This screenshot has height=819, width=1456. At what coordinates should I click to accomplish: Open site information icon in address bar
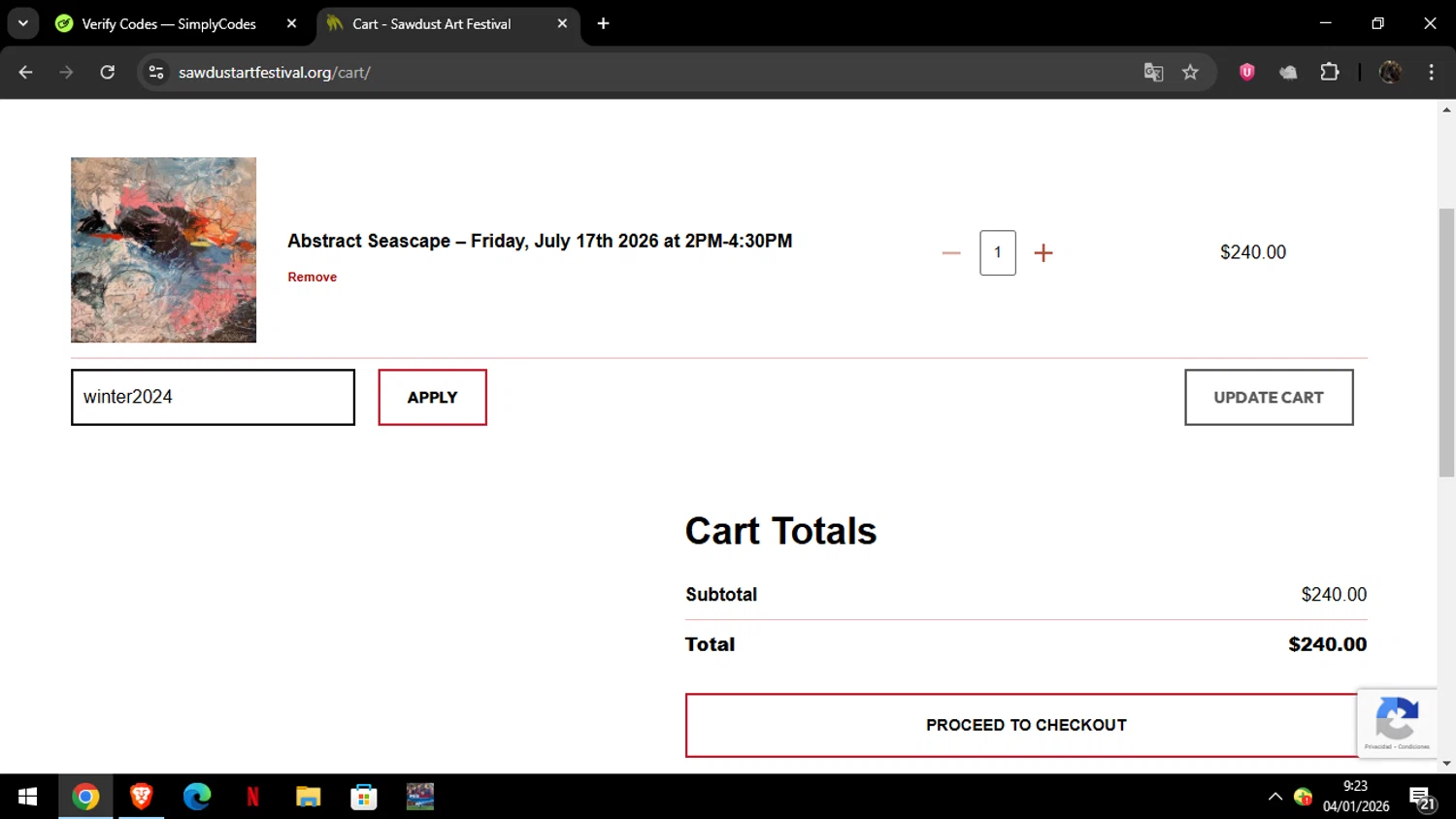(x=156, y=72)
